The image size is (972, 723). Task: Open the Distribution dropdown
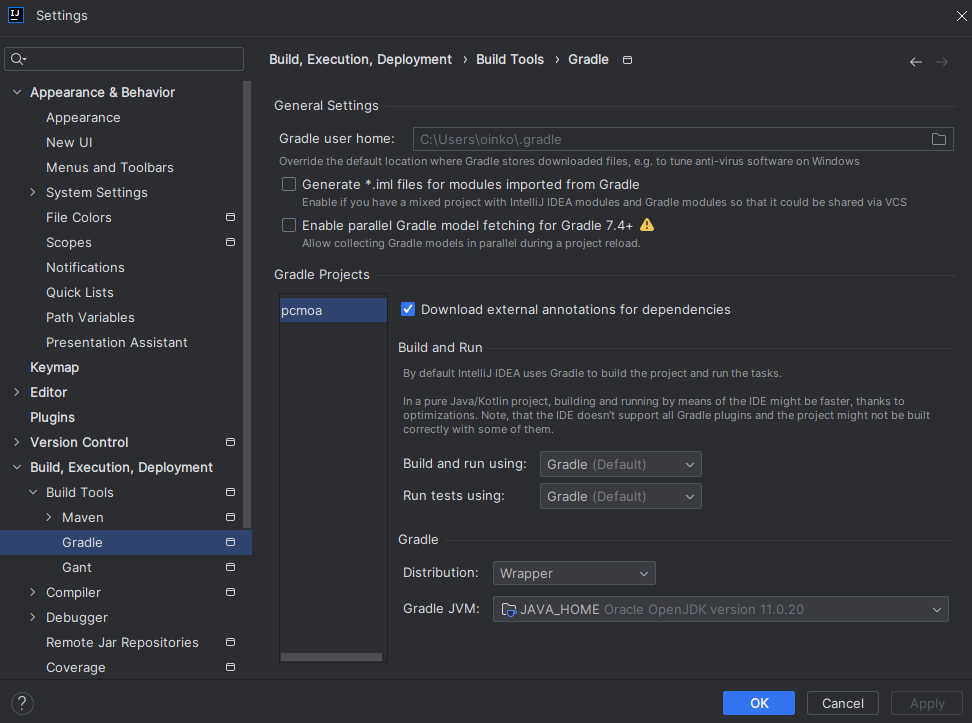point(573,573)
